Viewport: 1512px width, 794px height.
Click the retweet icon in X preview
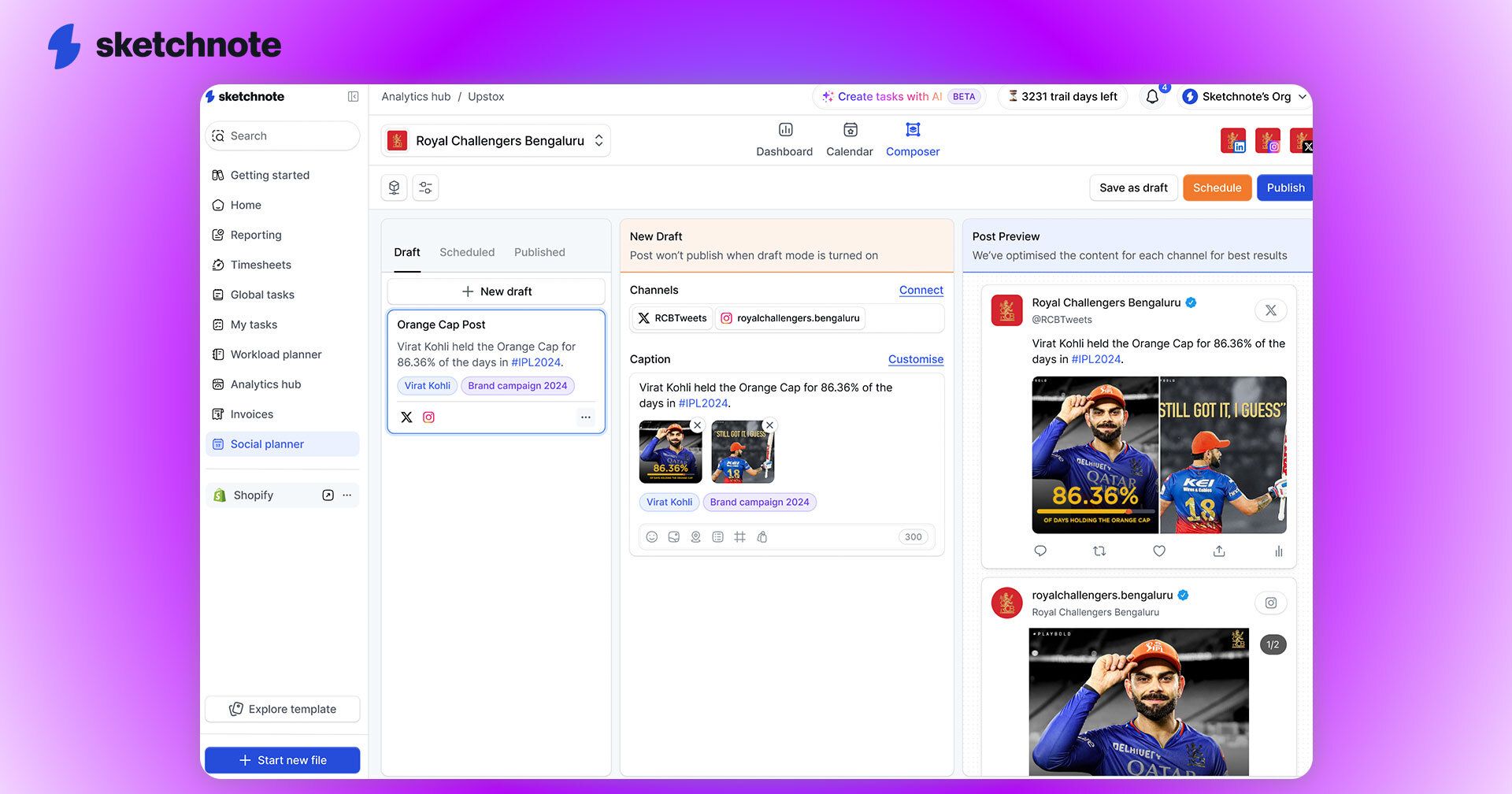point(1100,551)
